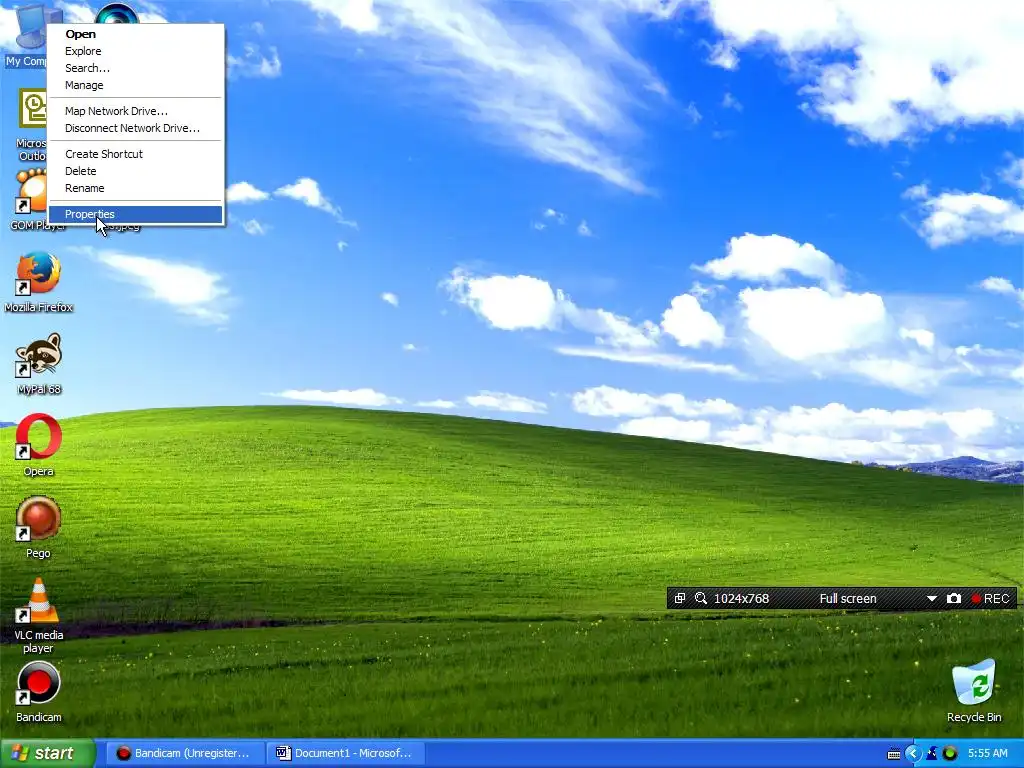
Task: Open the Windows start menu
Action: pos(48,753)
